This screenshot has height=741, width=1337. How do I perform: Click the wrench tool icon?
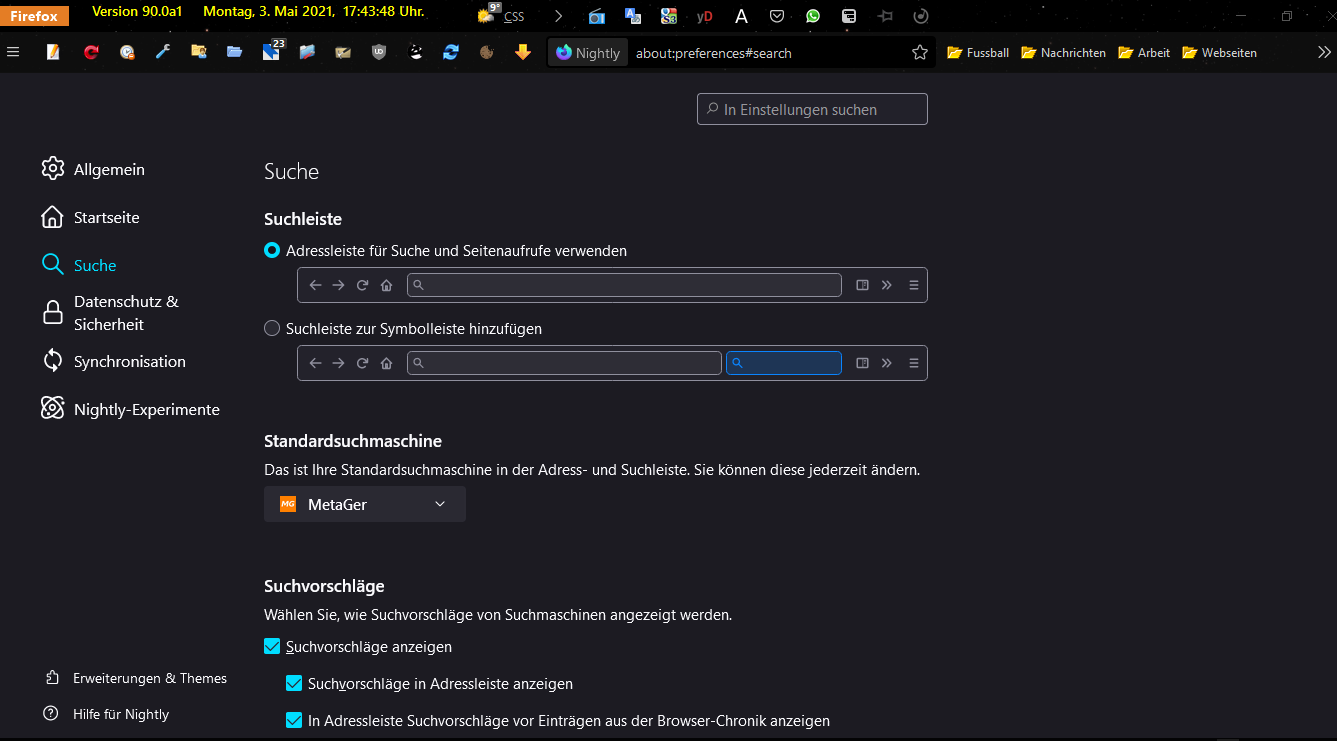163,52
